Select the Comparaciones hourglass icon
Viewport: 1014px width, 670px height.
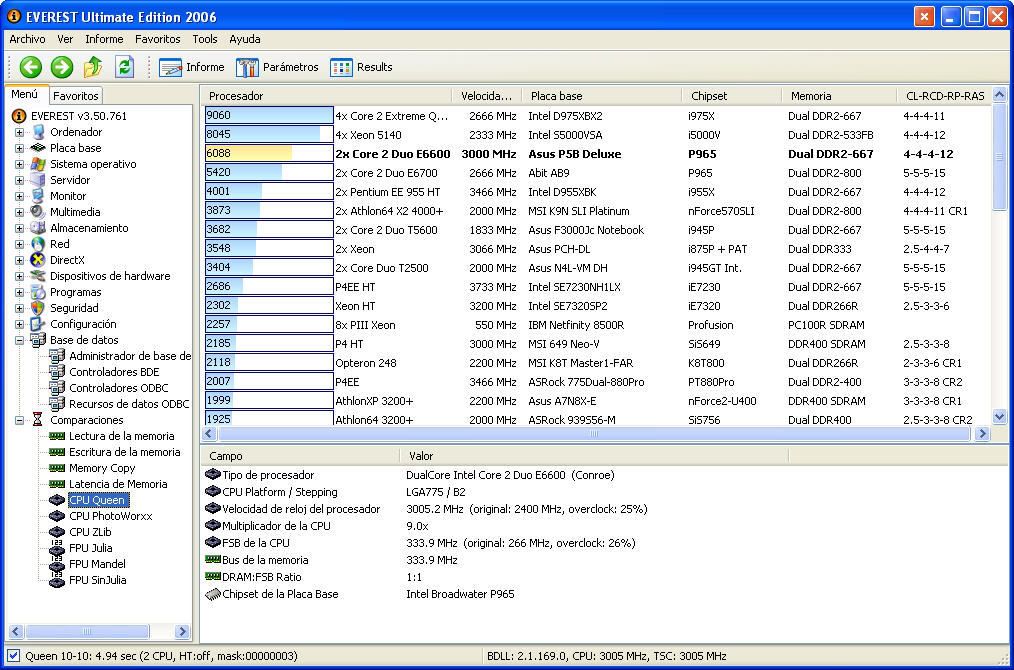point(38,420)
